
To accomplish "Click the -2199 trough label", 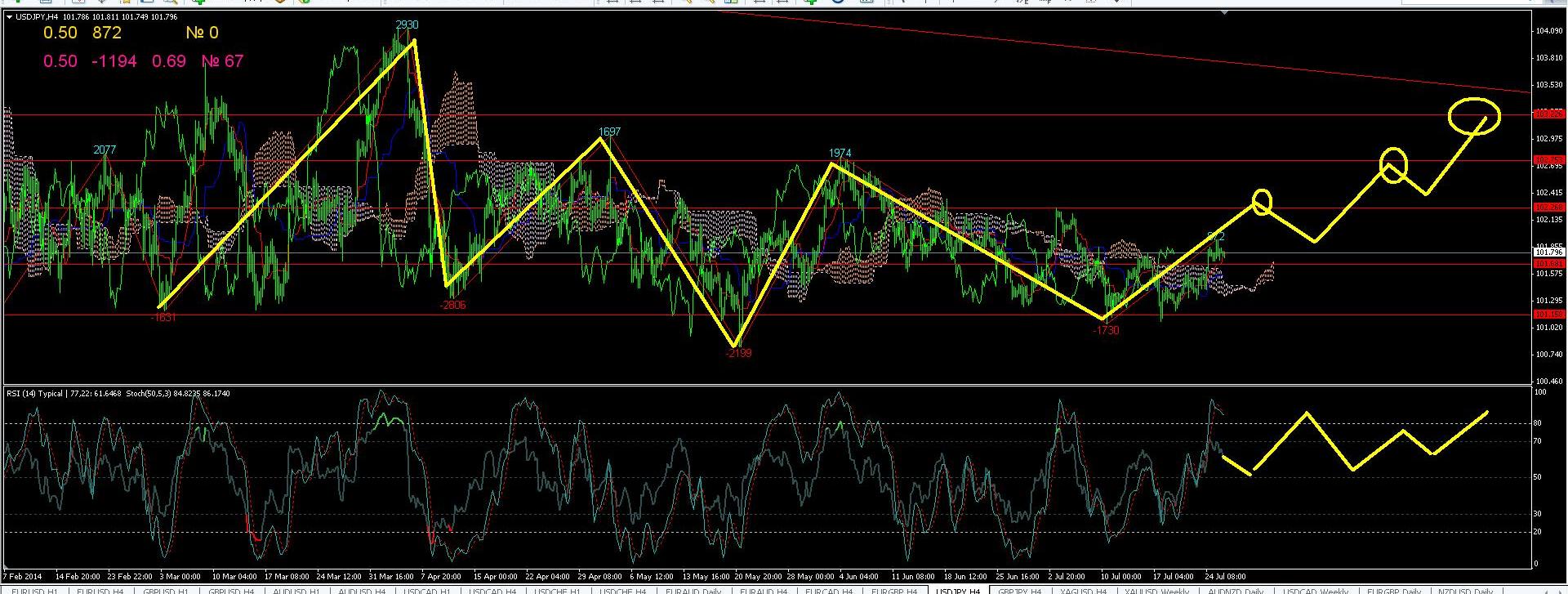I will [x=738, y=353].
